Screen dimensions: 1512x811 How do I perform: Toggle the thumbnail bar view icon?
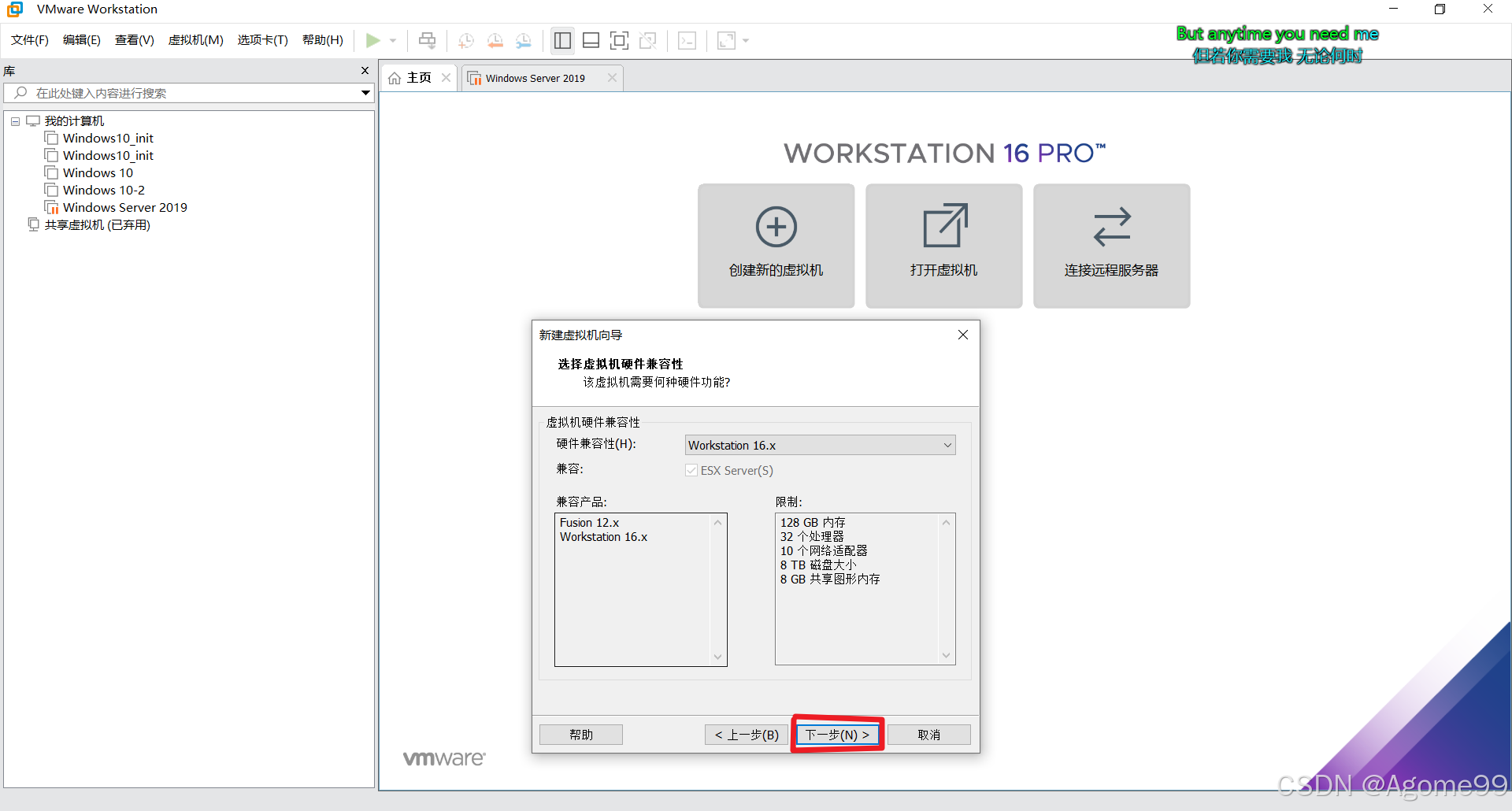[x=591, y=40]
